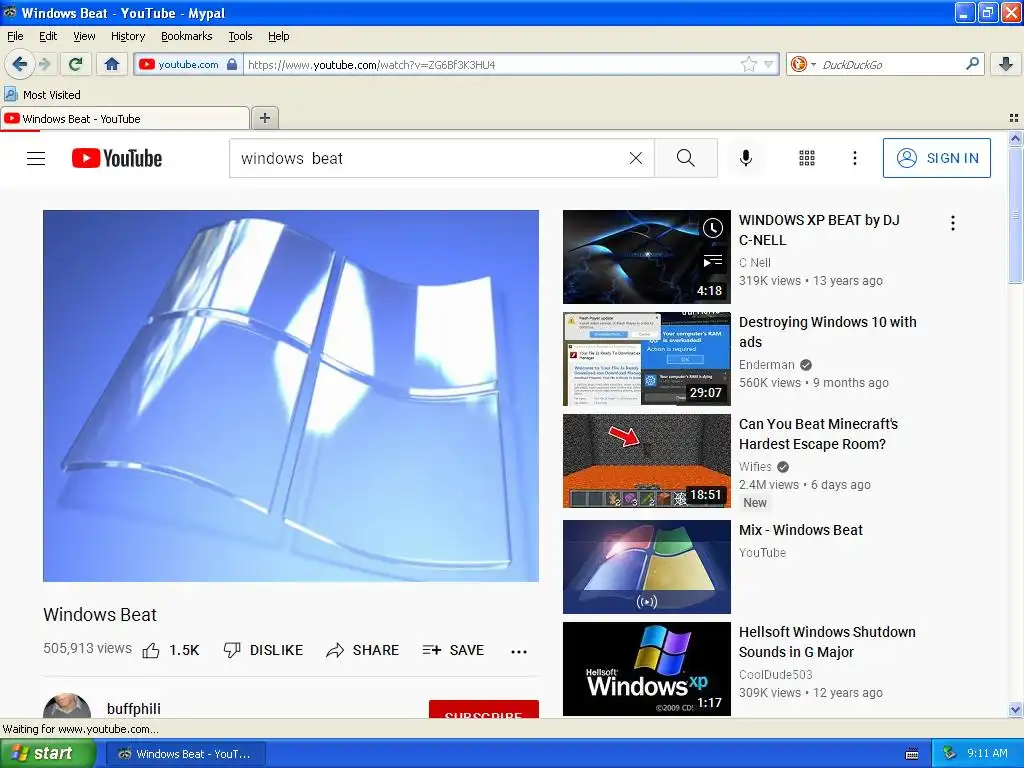Add DJ C-NELL video to queue icon
This screenshot has width=1024, height=768.
coord(712,262)
